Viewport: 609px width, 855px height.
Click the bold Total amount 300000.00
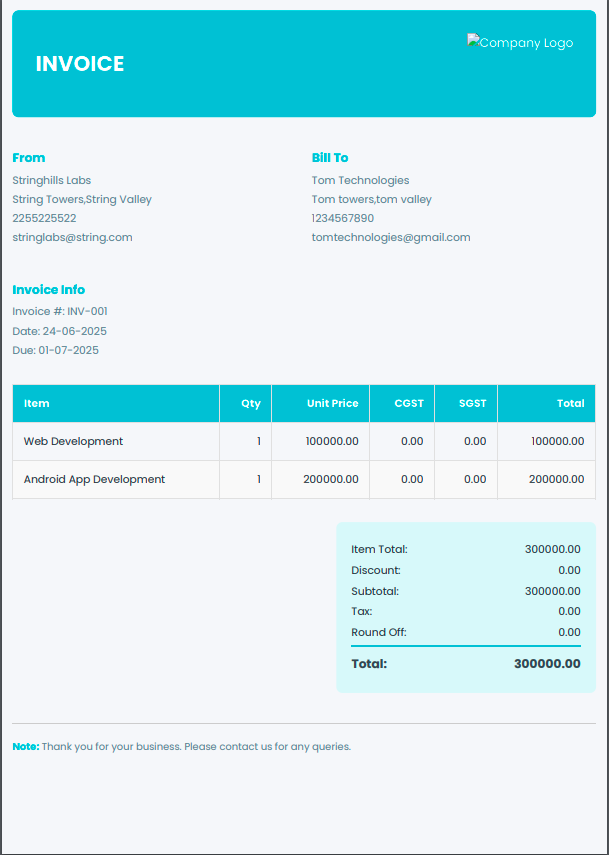click(x=547, y=664)
